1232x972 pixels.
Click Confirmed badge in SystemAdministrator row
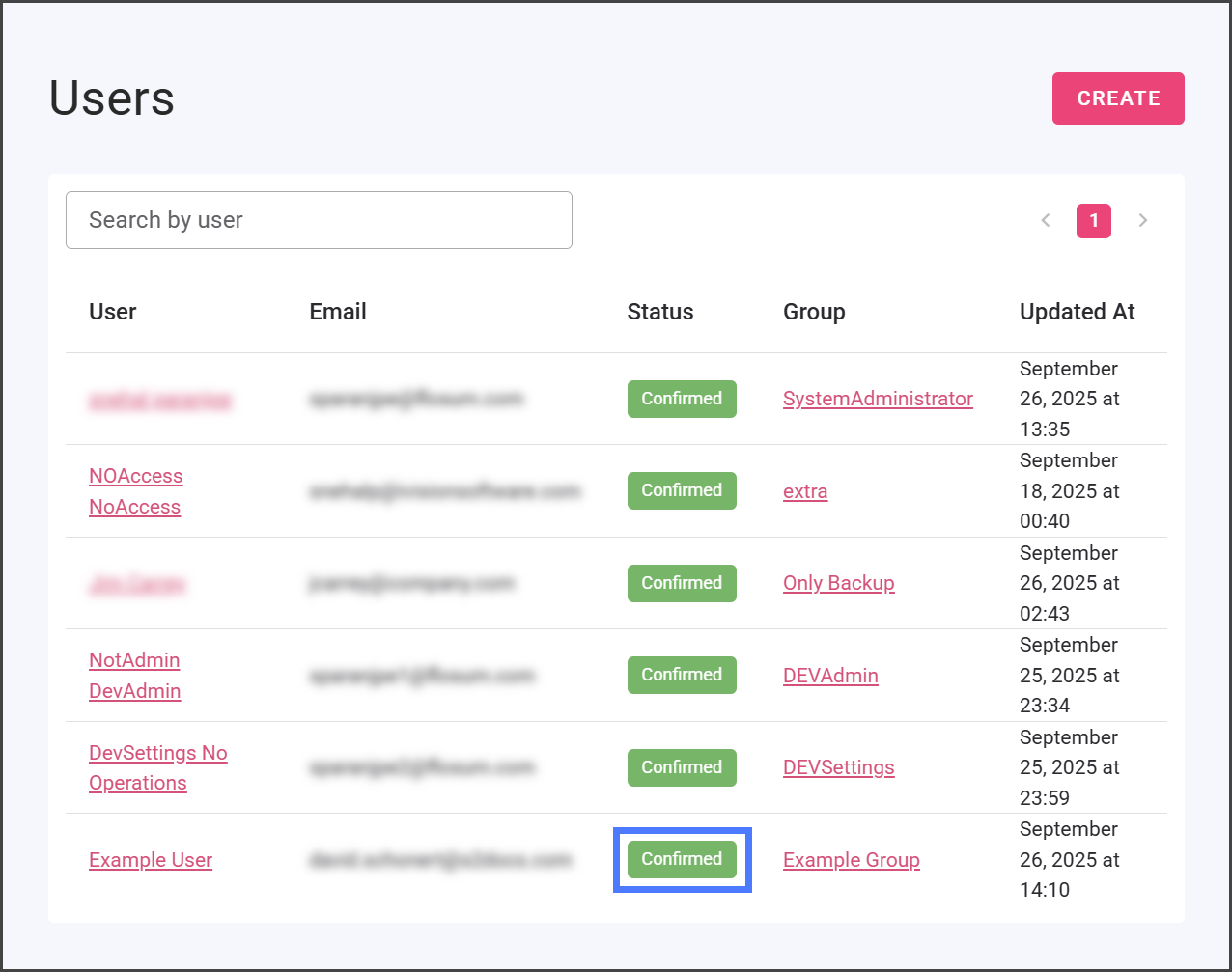pyautogui.click(x=682, y=399)
